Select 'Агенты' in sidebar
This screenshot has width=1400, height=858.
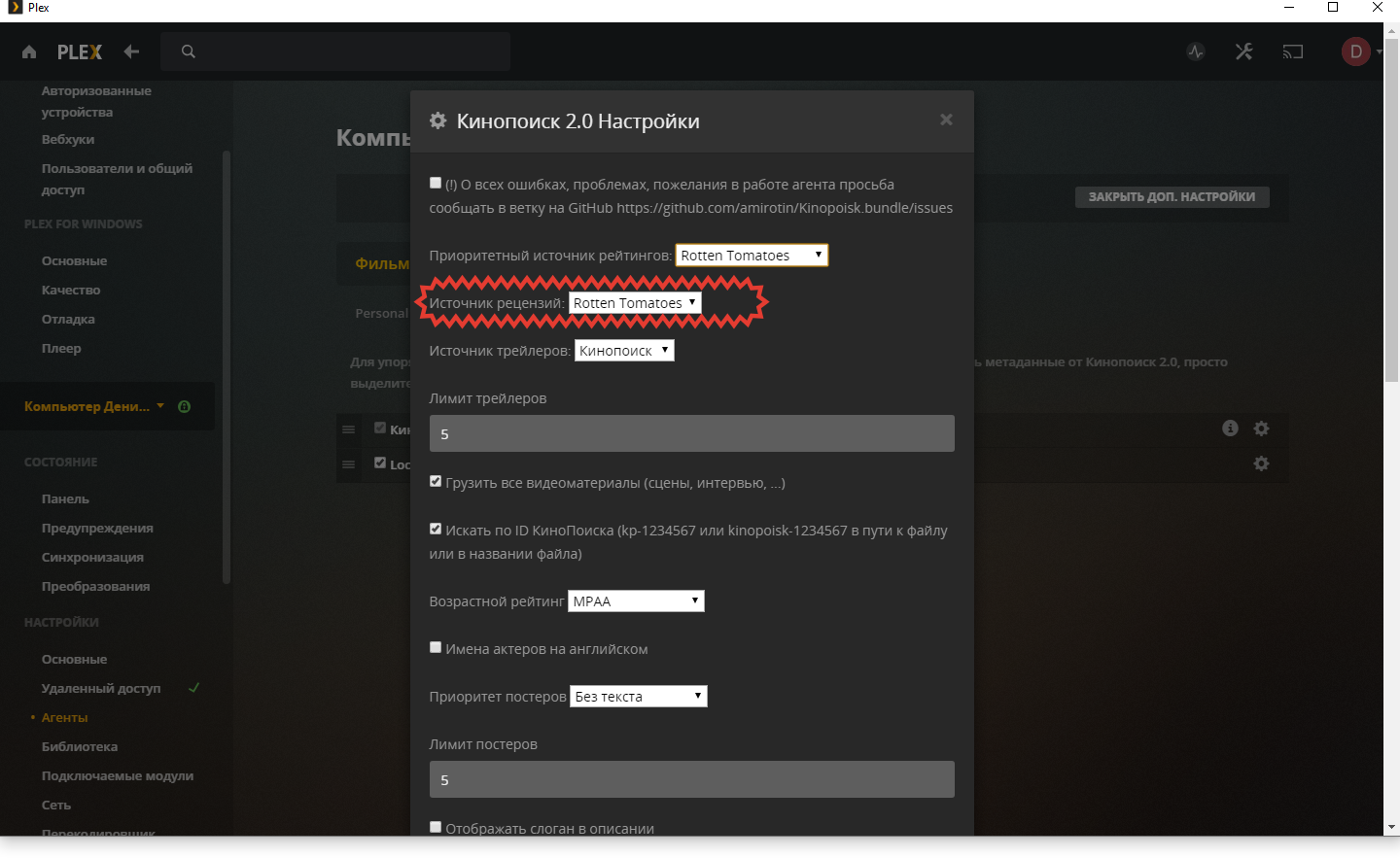64,717
